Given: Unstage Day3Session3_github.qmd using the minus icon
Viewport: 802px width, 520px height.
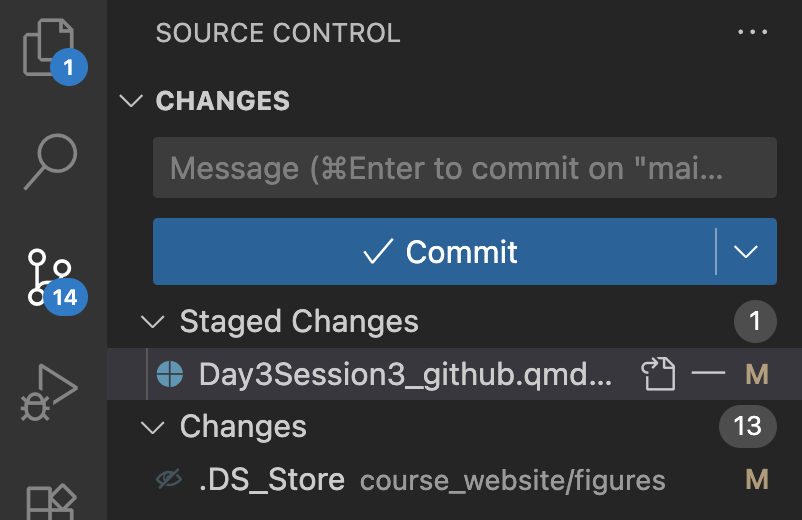Looking at the screenshot, I should point(708,373).
